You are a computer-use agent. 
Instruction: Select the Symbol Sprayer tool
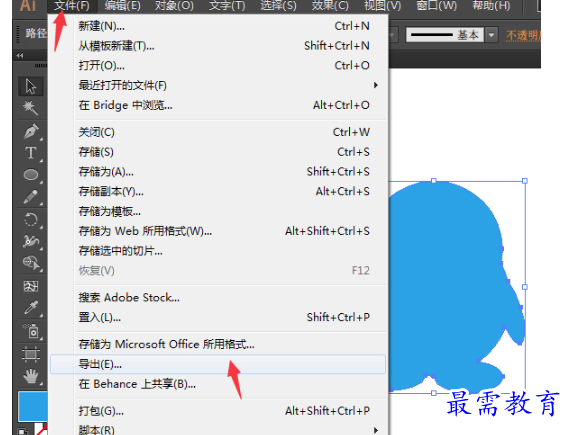(31, 331)
